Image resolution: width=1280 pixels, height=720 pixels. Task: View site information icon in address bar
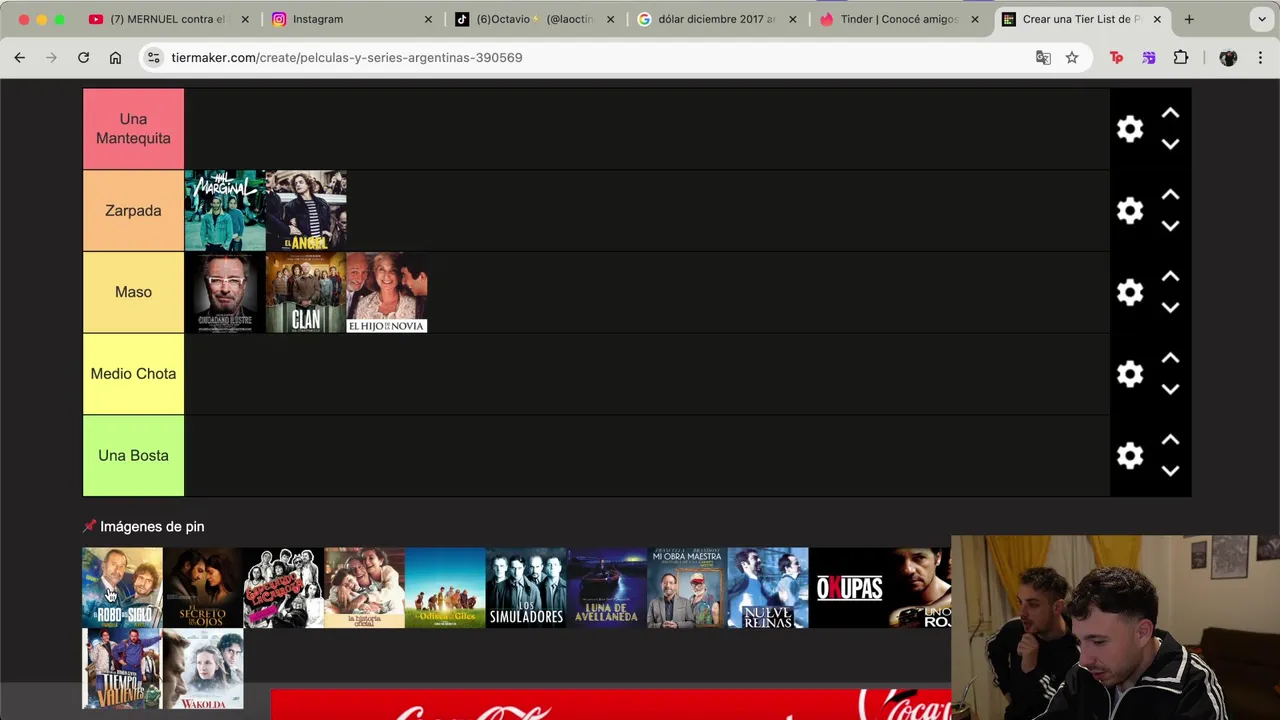click(x=154, y=58)
